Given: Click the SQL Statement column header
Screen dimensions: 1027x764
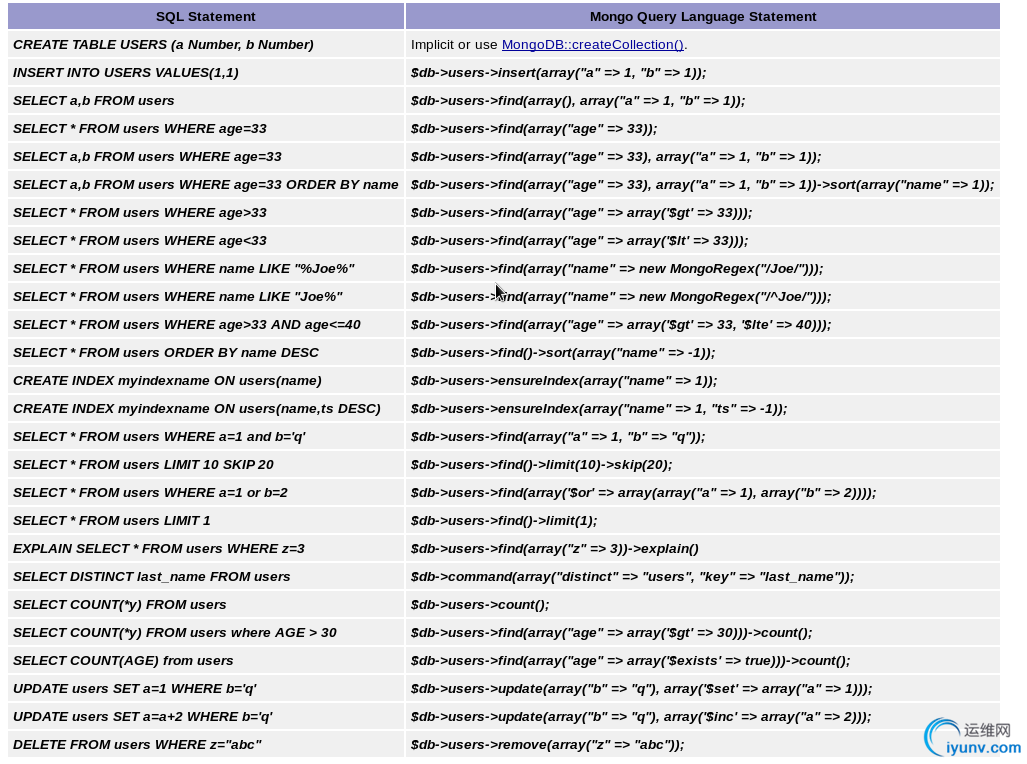Looking at the screenshot, I should pos(206,16).
